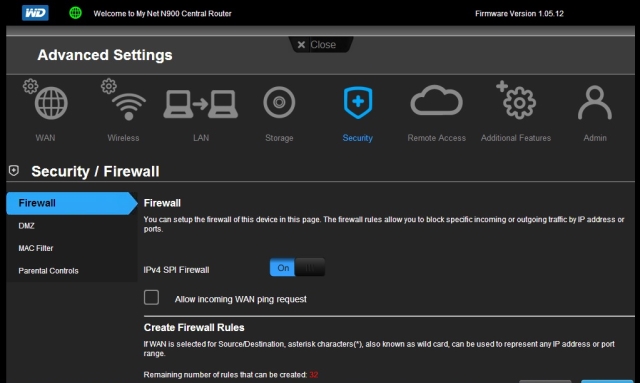Click the remaining rules count 32
The width and height of the screenshot is (640, 383).
tap(313, 375)
